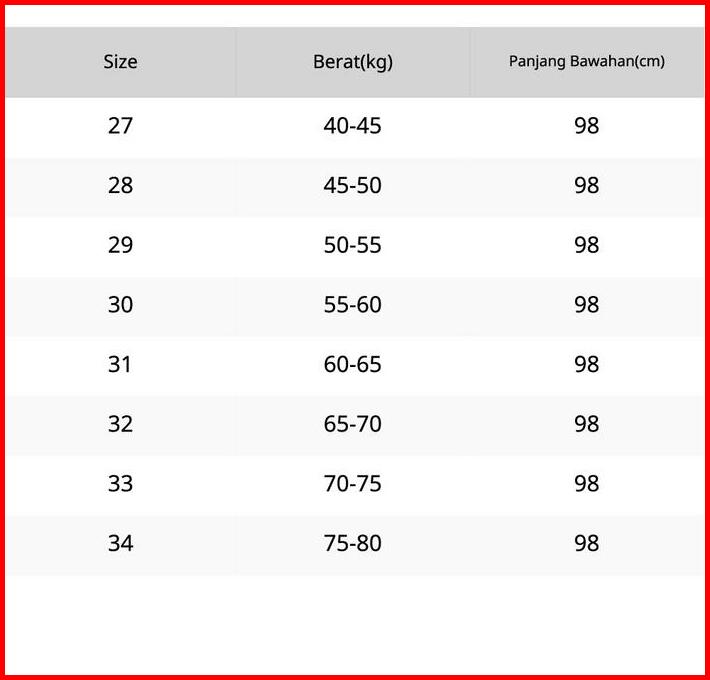Viewport: 710px width, 680px height.
Task: Select size 28 cell
Action: 120,186
